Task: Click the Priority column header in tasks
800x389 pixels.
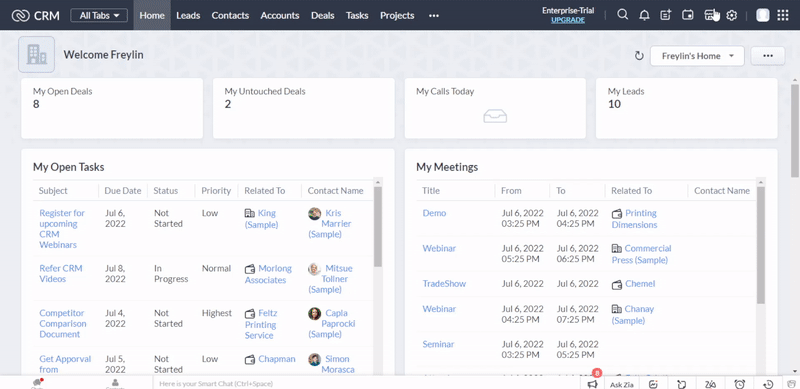Action: click(216, 190)
